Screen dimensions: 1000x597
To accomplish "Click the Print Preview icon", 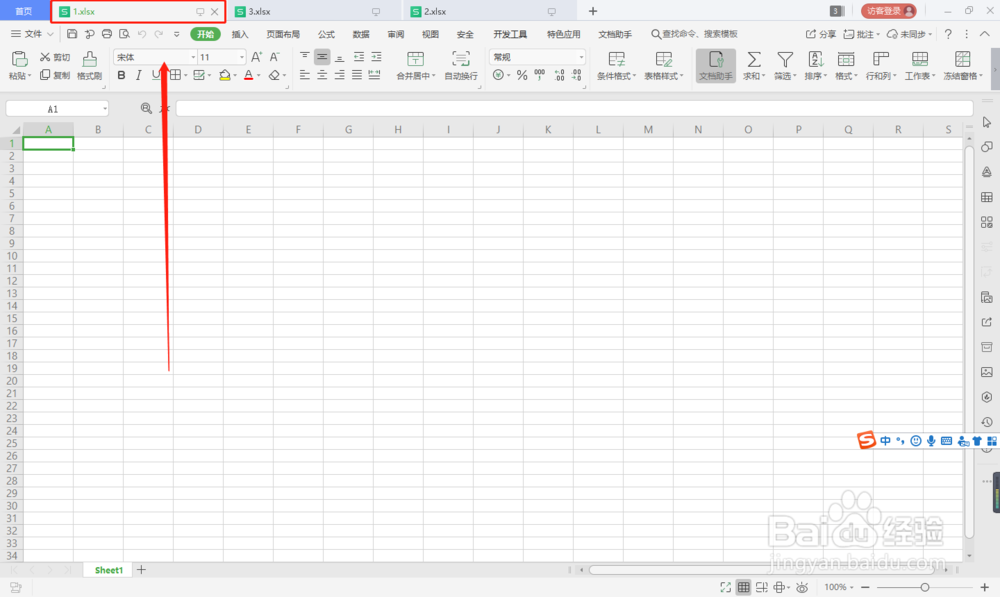I will [x=124, y=34].
